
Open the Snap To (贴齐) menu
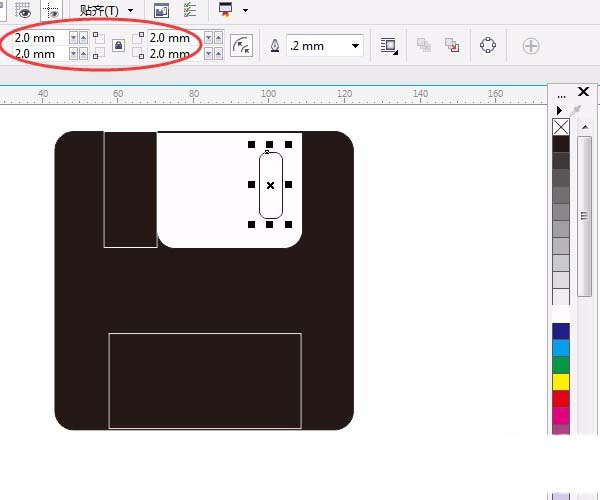[105, 10]
